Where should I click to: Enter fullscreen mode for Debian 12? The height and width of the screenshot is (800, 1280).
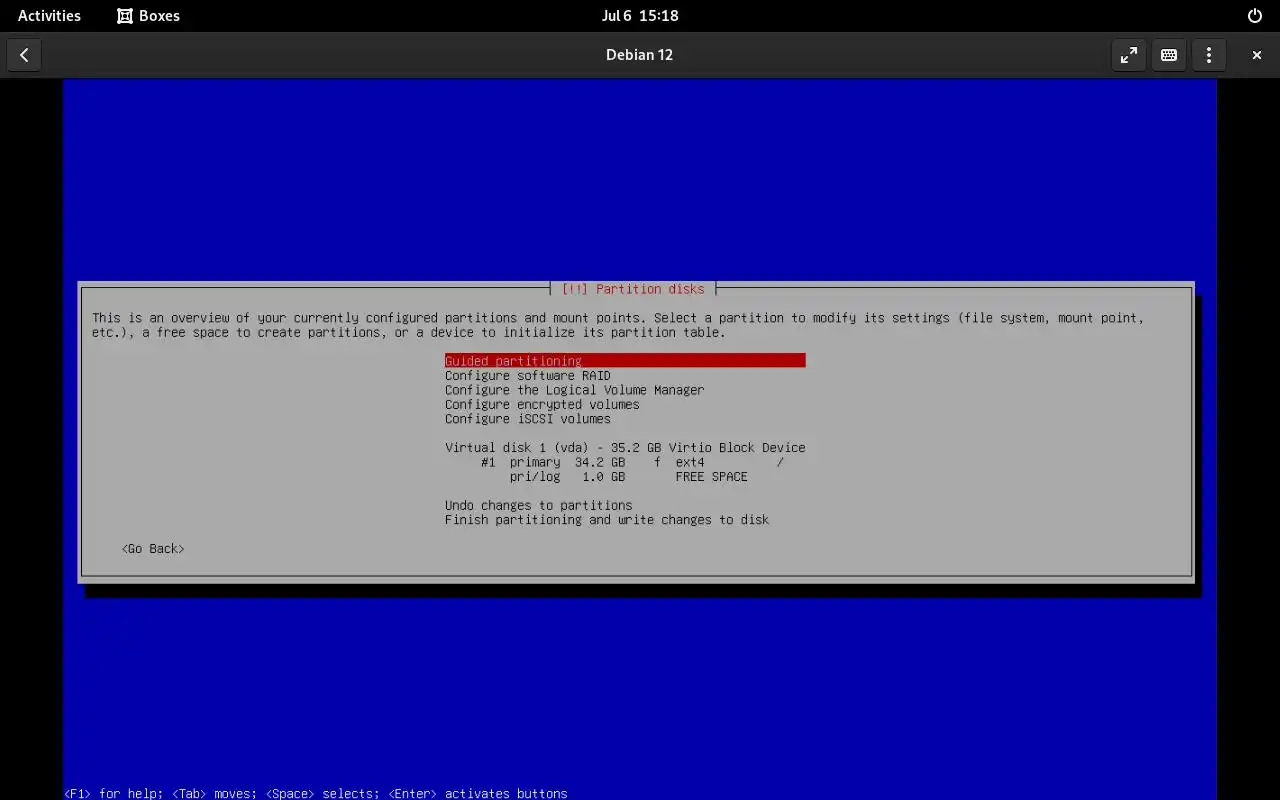[1129, 55]
